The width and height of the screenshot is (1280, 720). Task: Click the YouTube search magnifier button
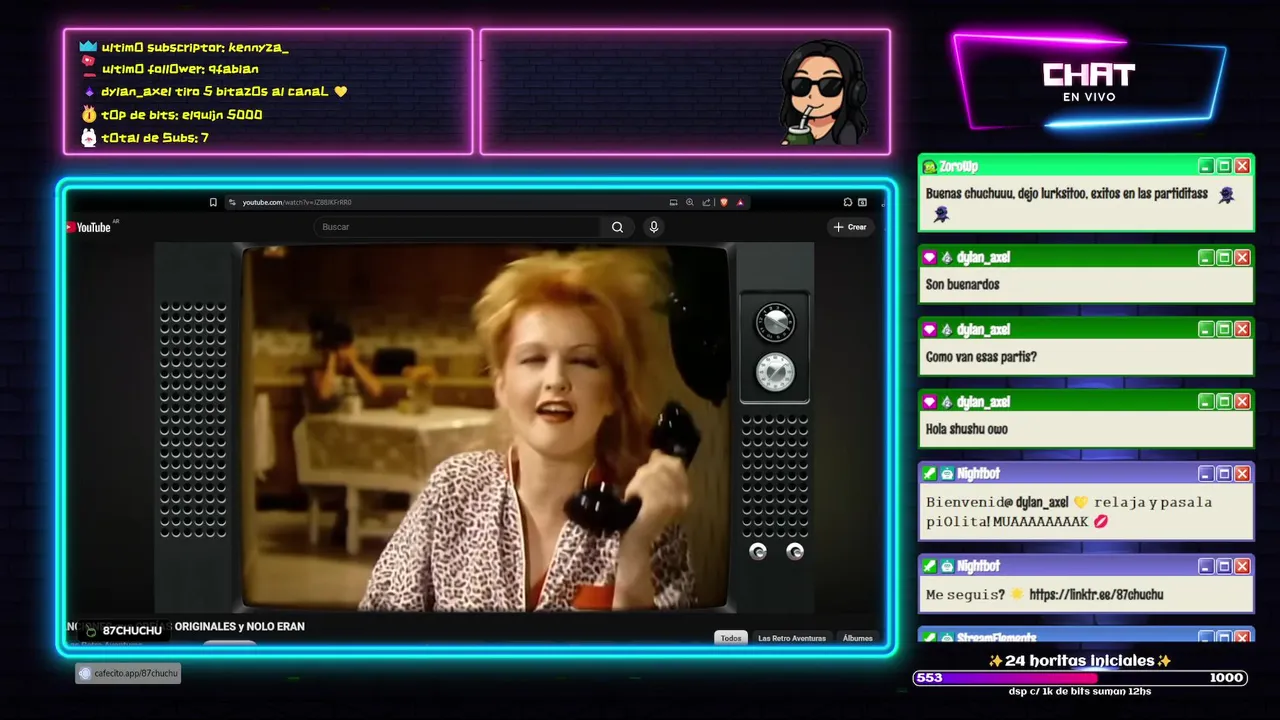pos(618,227)
